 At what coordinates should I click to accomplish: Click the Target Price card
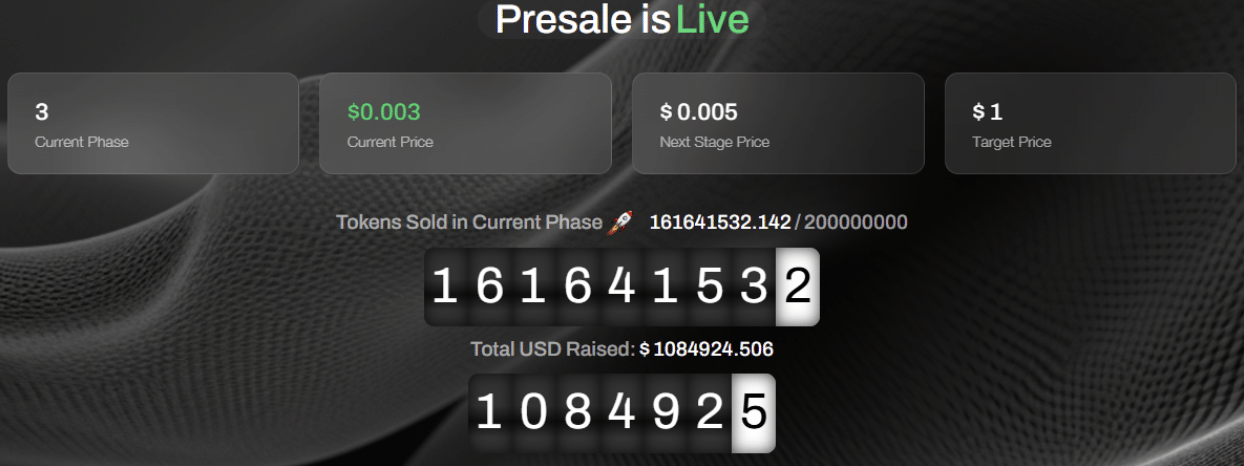click(x=1090, y=123)
